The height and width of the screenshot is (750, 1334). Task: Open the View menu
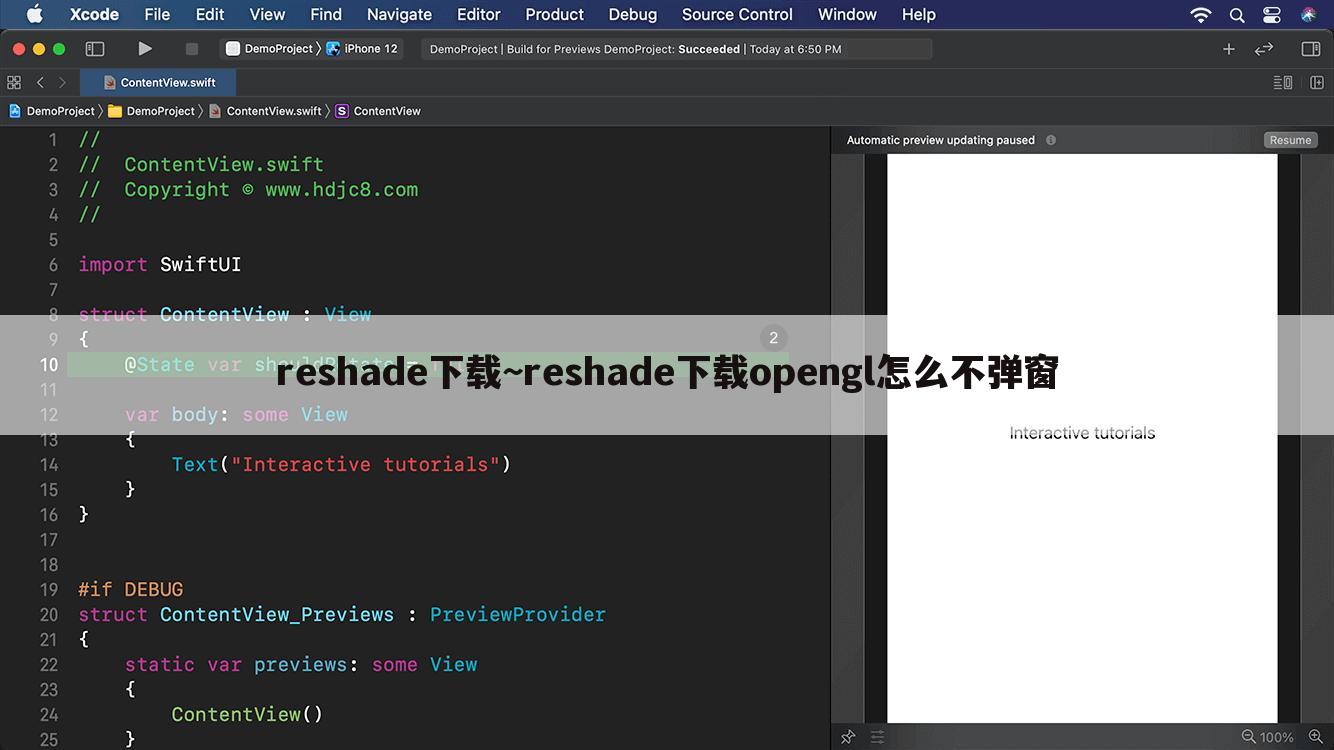pyautogui.click(x=267, y=14)
